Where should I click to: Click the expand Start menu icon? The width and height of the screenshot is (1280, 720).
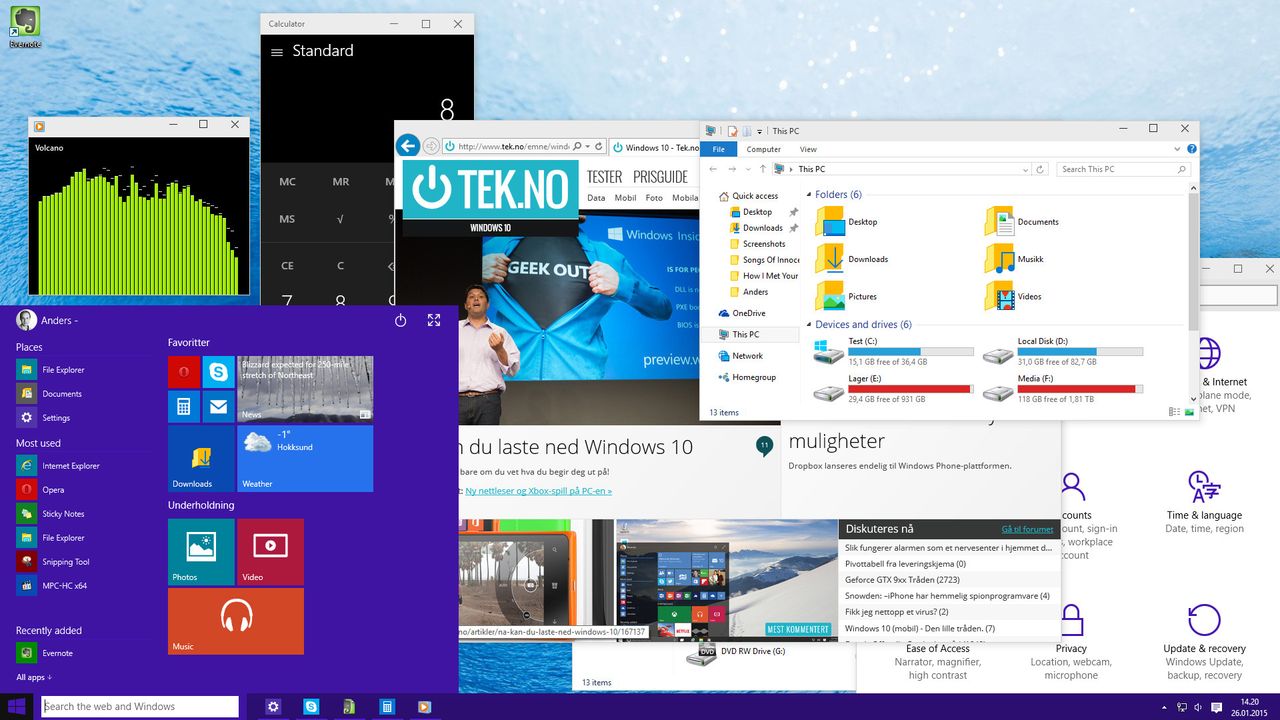tap(434, 320)
